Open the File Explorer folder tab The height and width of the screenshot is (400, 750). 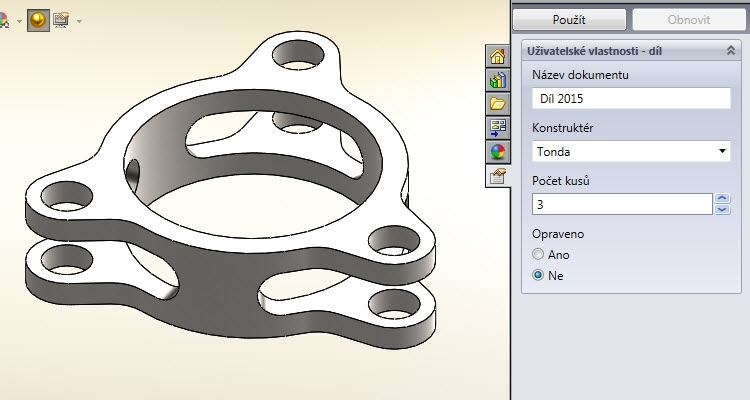click(x=497, y=104)
